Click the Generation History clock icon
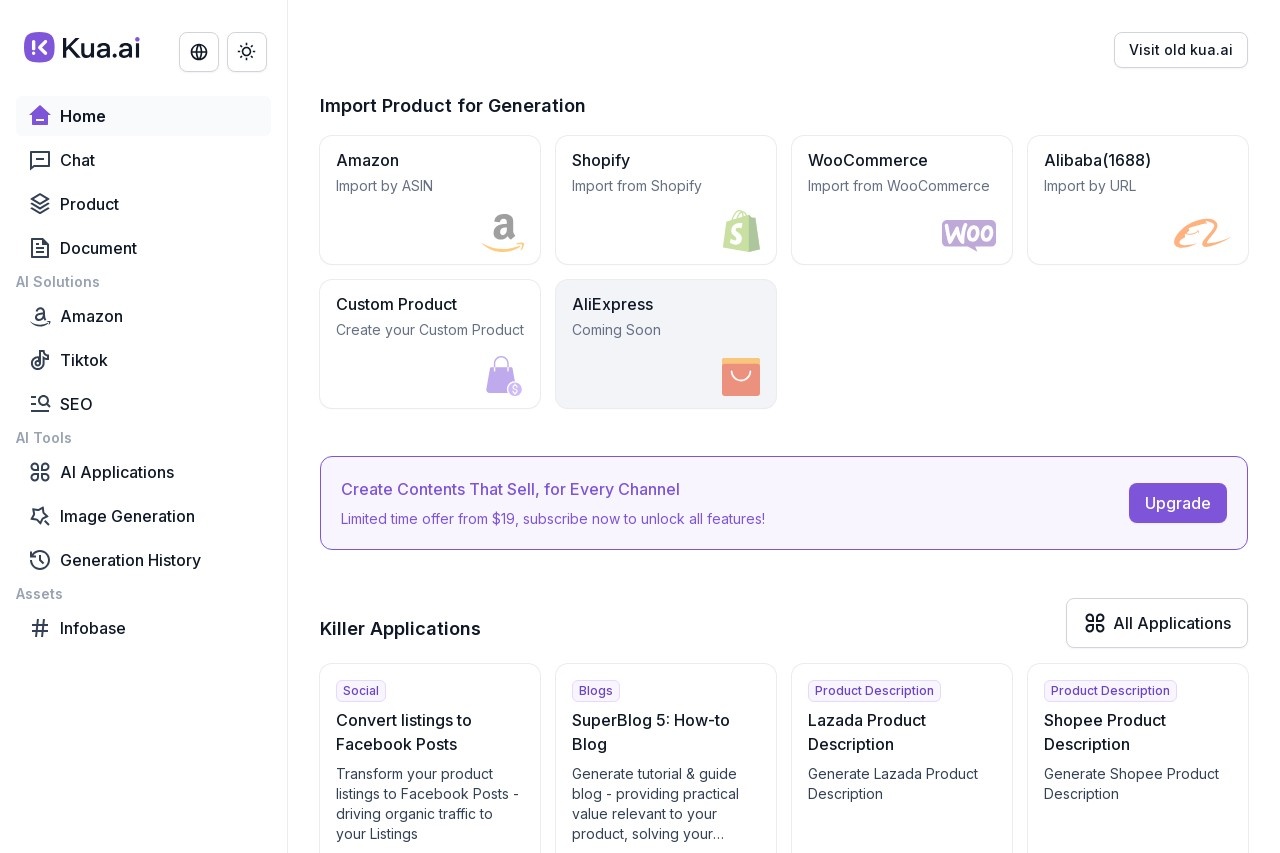Viewport: 1280px width, 853px height. point(40,560)
